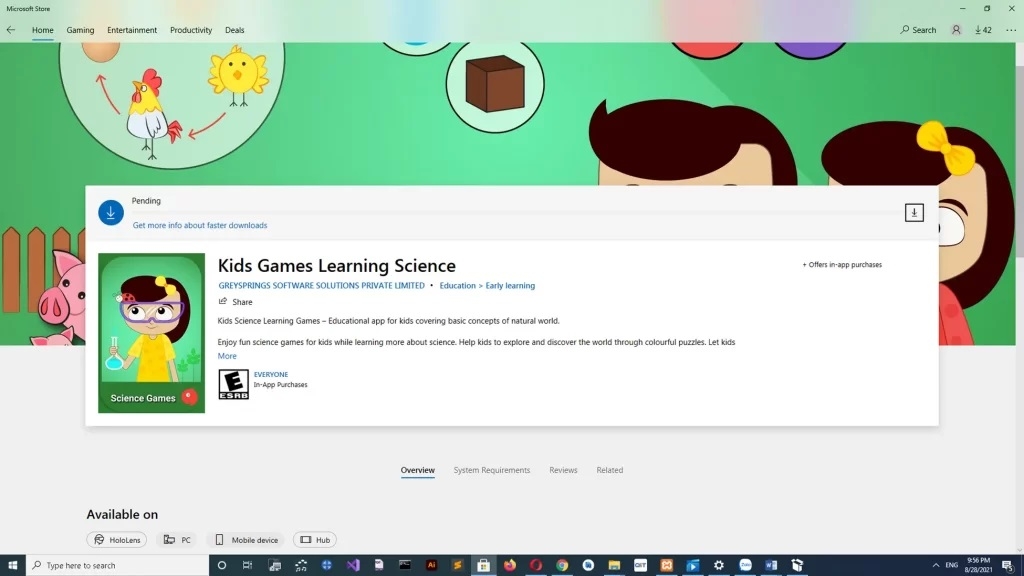Open Adobe Illustrator from the taskbar
Screen dimensions: 1024x576
pyautogui.click(x=431, y=565)
